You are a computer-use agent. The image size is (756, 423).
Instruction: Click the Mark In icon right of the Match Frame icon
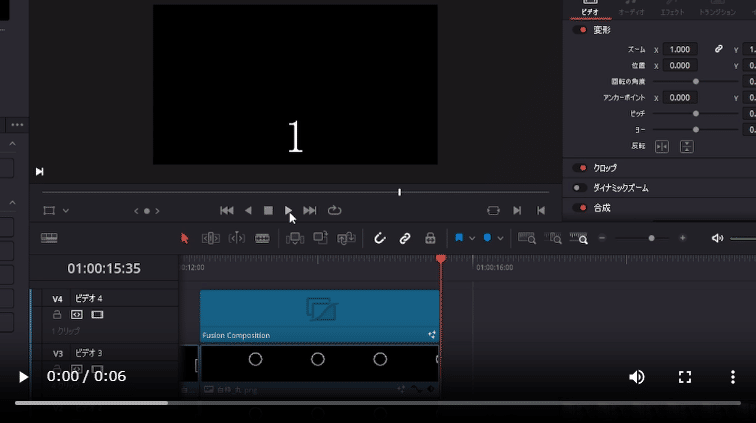[517, 210]
